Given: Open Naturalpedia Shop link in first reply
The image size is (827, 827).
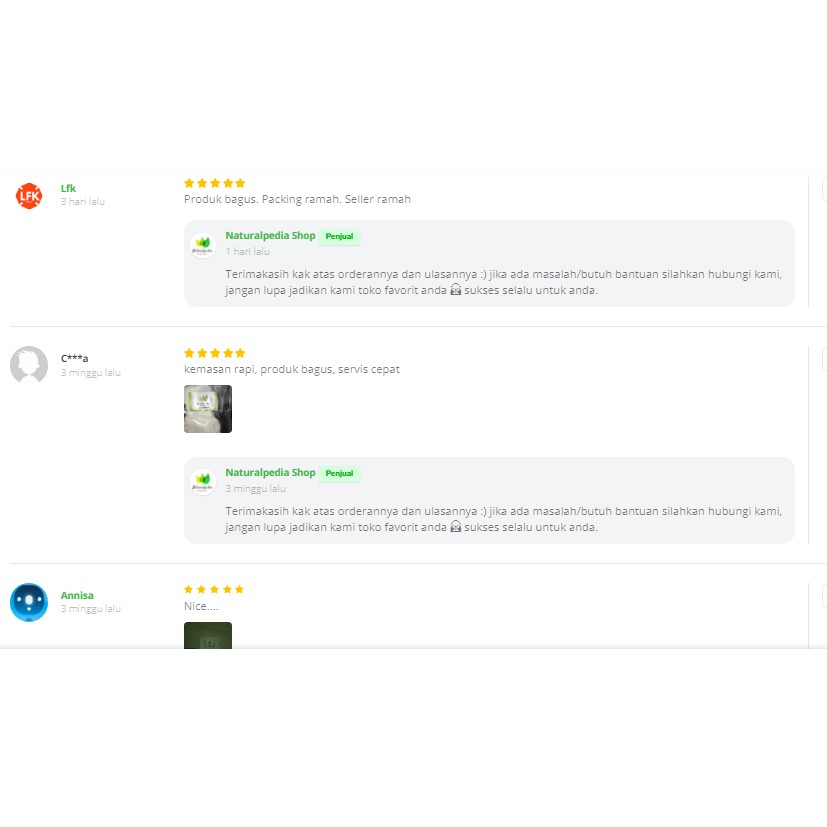Looking at the screenshot, I should pyautogui.click(x=270, y=236).
